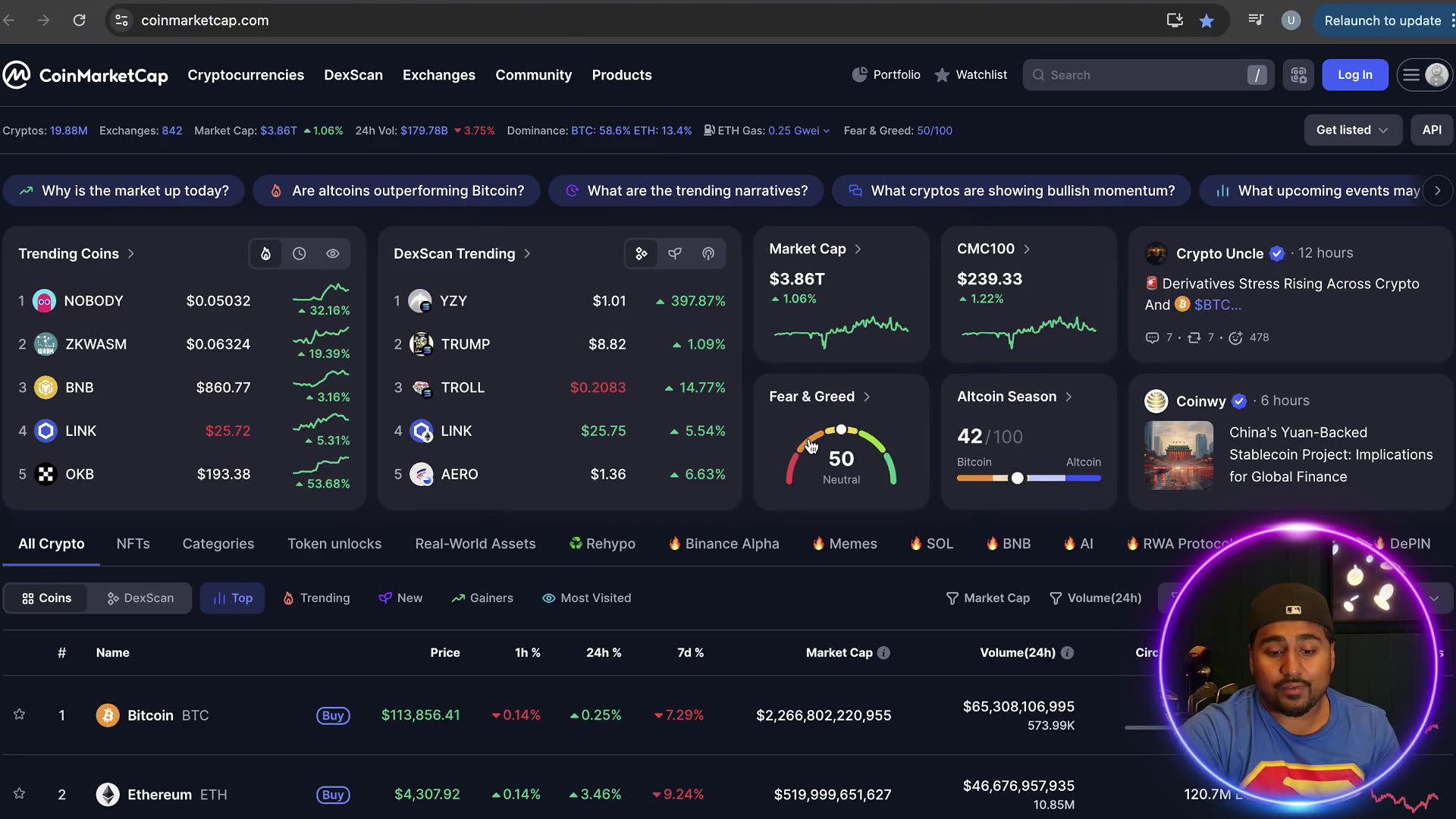Click the browser address bar URL
The width and height of the screenshot is (1456, 819).
(205, 20)
